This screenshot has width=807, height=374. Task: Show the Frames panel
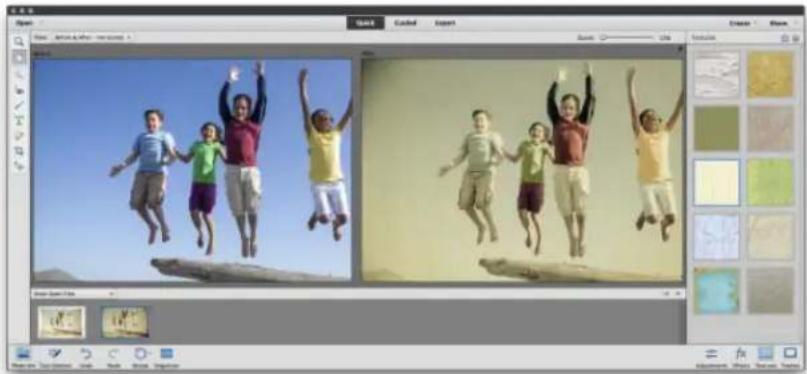(790, 358)
